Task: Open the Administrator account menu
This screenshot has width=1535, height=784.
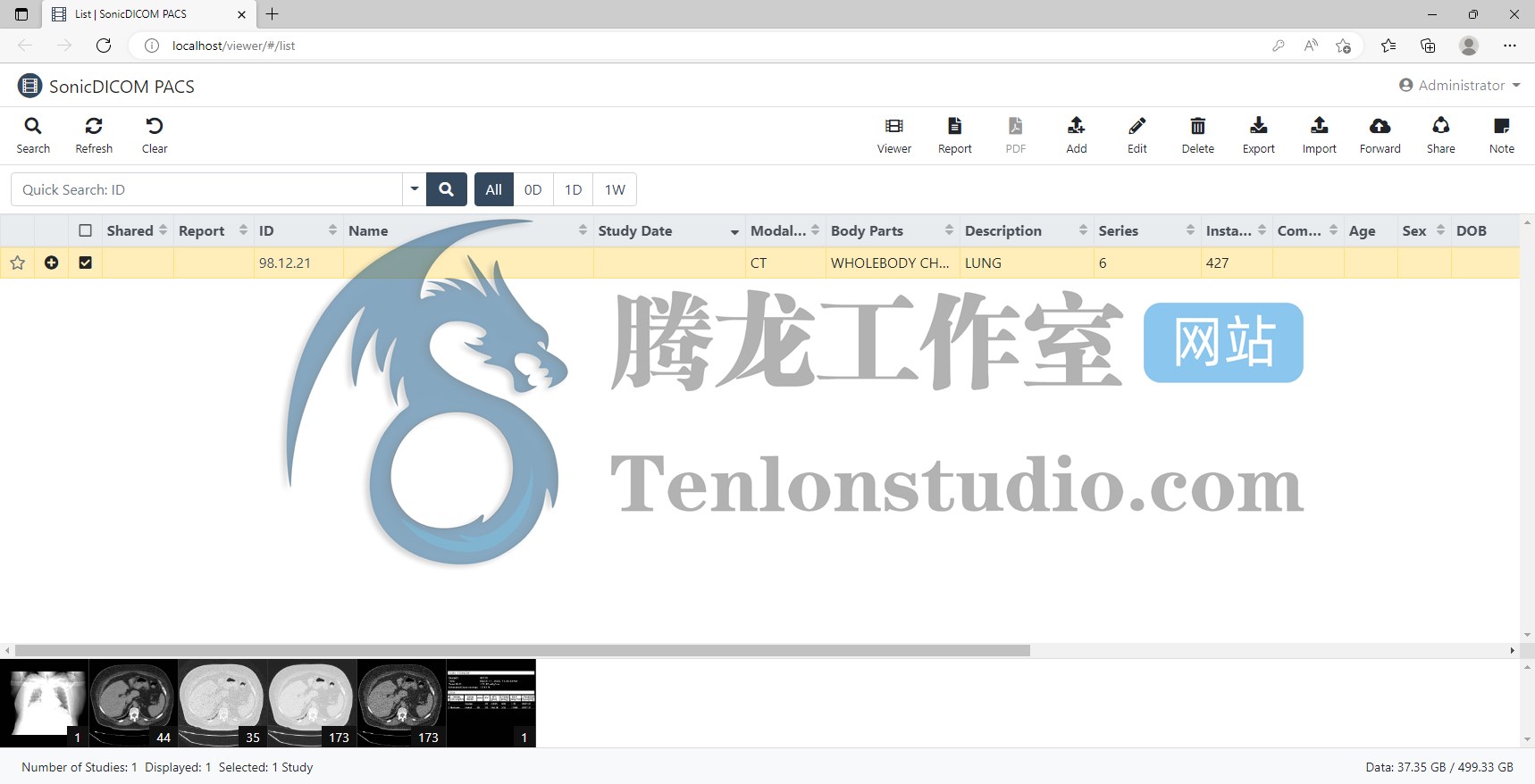Action: tap(1459, 85)
